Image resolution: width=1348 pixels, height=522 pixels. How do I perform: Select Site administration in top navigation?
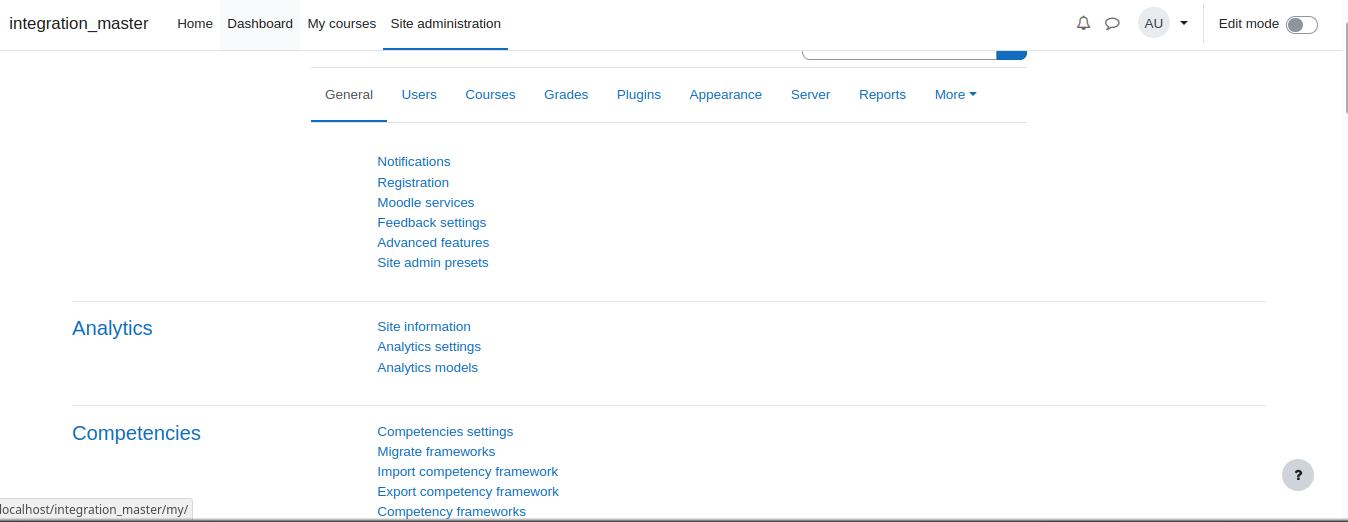click(x=446, y=24)
